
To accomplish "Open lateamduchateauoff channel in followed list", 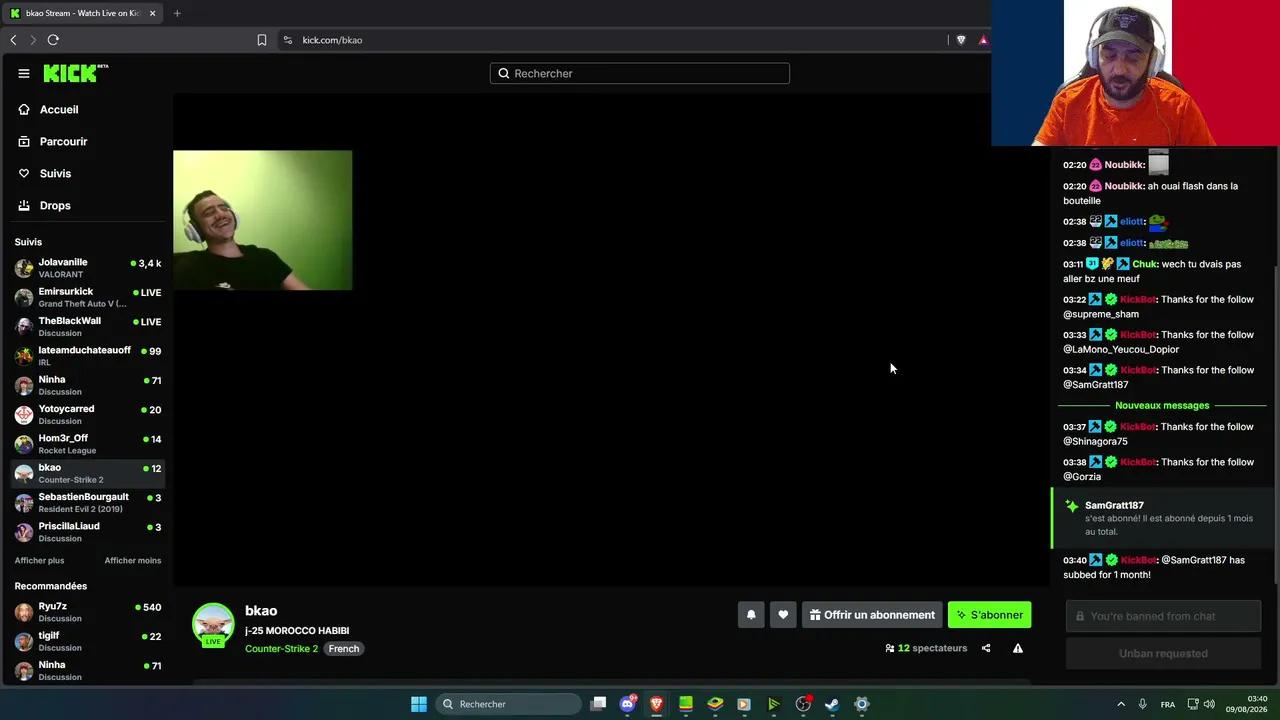I will point(88,356).
